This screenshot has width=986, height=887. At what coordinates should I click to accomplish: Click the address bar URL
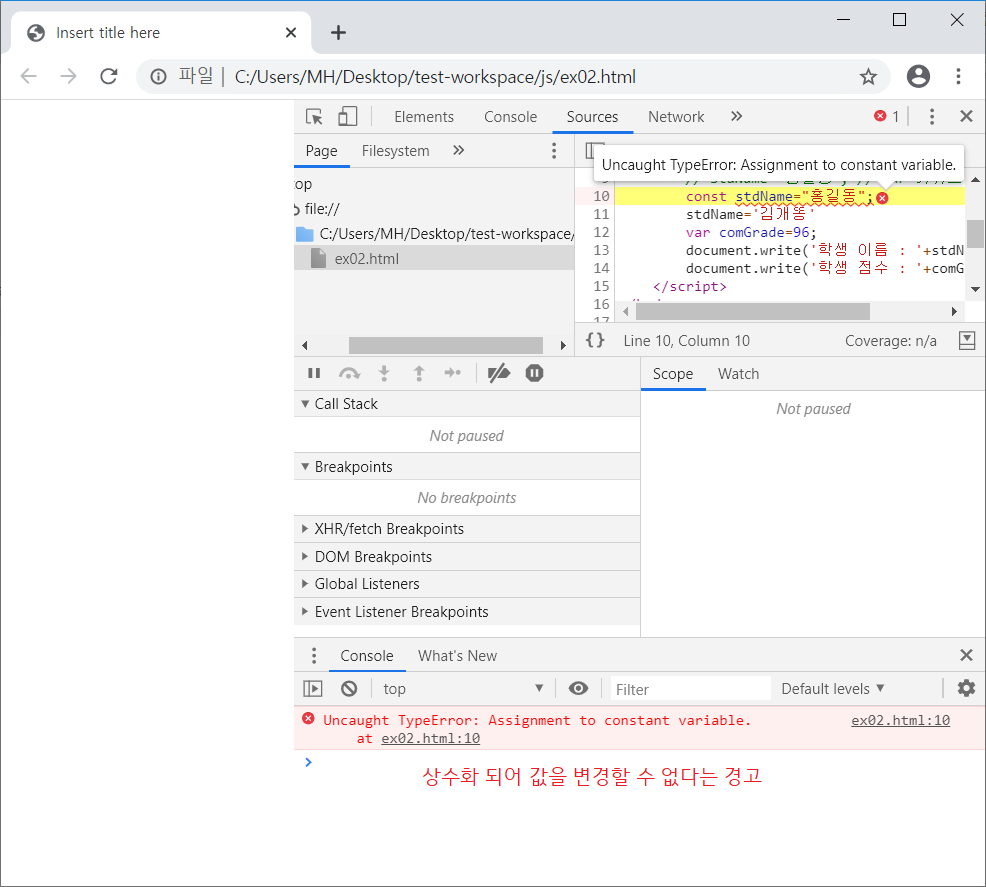[435, 77]
